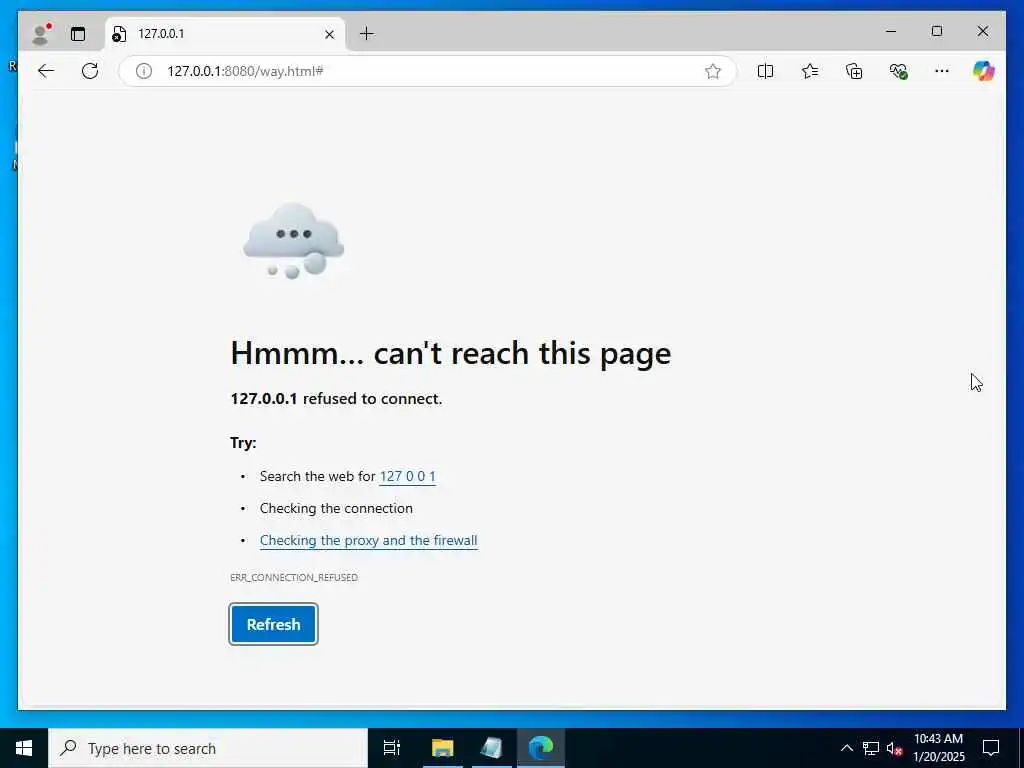Screen dimensions: 1024x768
Task: Go back using the back arrow
Action: [x=46, y=71]
